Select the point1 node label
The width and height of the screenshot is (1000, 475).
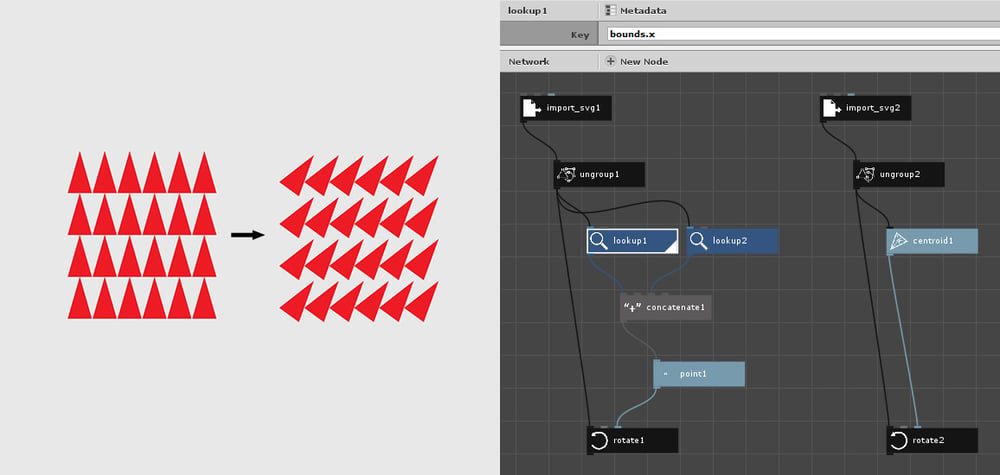tap(693, 374)
